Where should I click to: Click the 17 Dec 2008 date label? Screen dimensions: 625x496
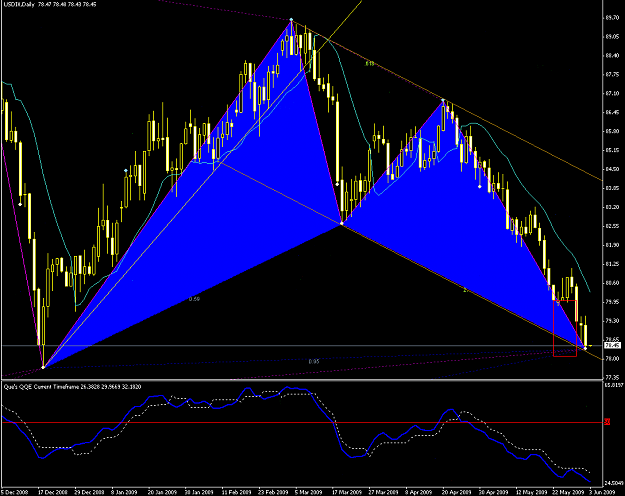(53, 492)
